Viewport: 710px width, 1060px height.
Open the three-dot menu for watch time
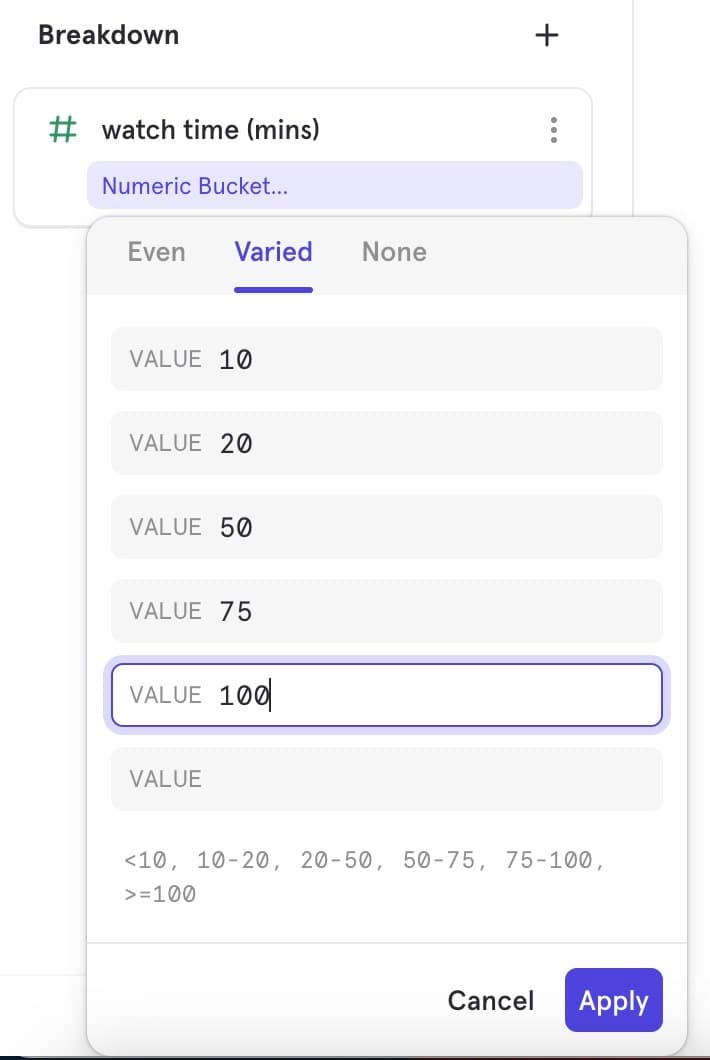(554, 130)
